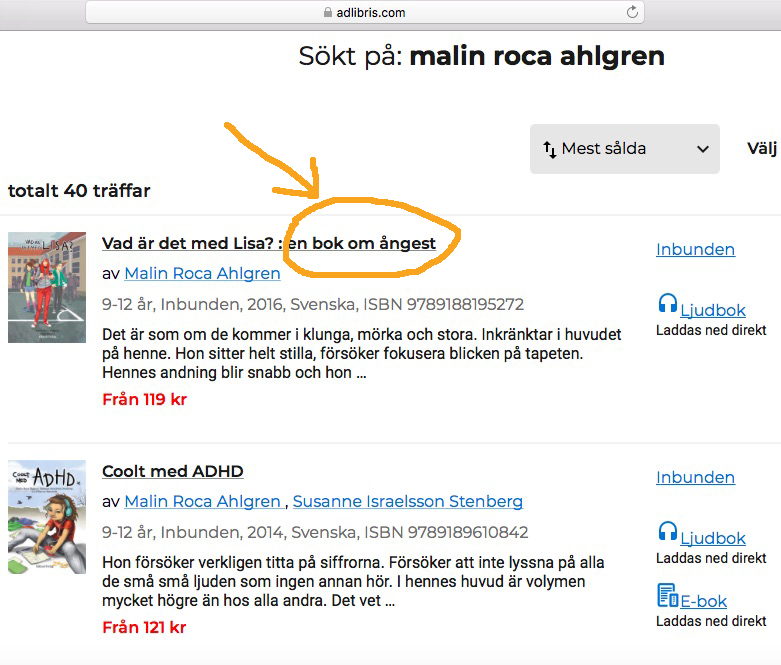The height and width of the screenshot is (665, 781).
Task: Click the E-bok document icon
Action: (667, 595)
